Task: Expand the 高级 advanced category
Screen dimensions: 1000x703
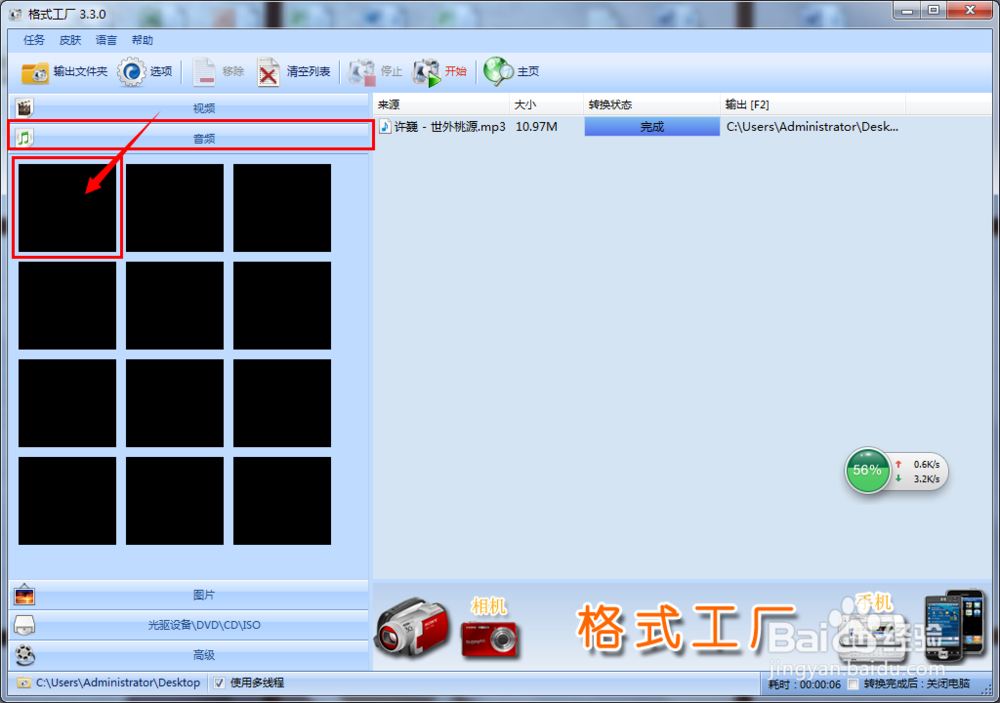Action: tap(189, 655)
